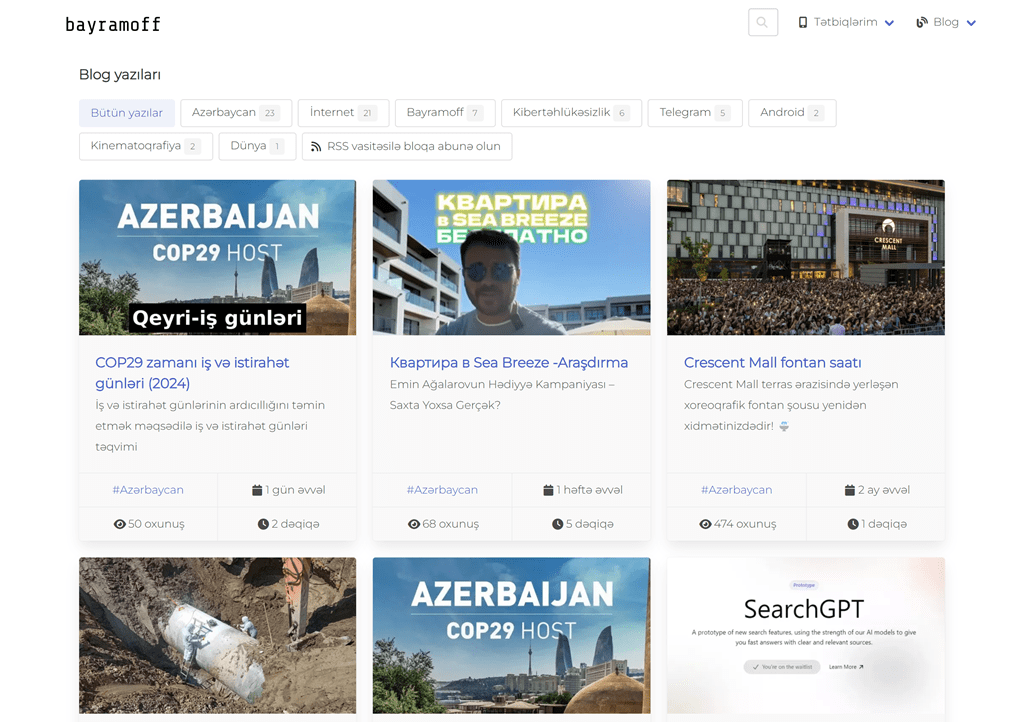Open the SearchGPT thumbnail
The height and width of the screenshot is (722, 1024).
click(x=806, y=635)
